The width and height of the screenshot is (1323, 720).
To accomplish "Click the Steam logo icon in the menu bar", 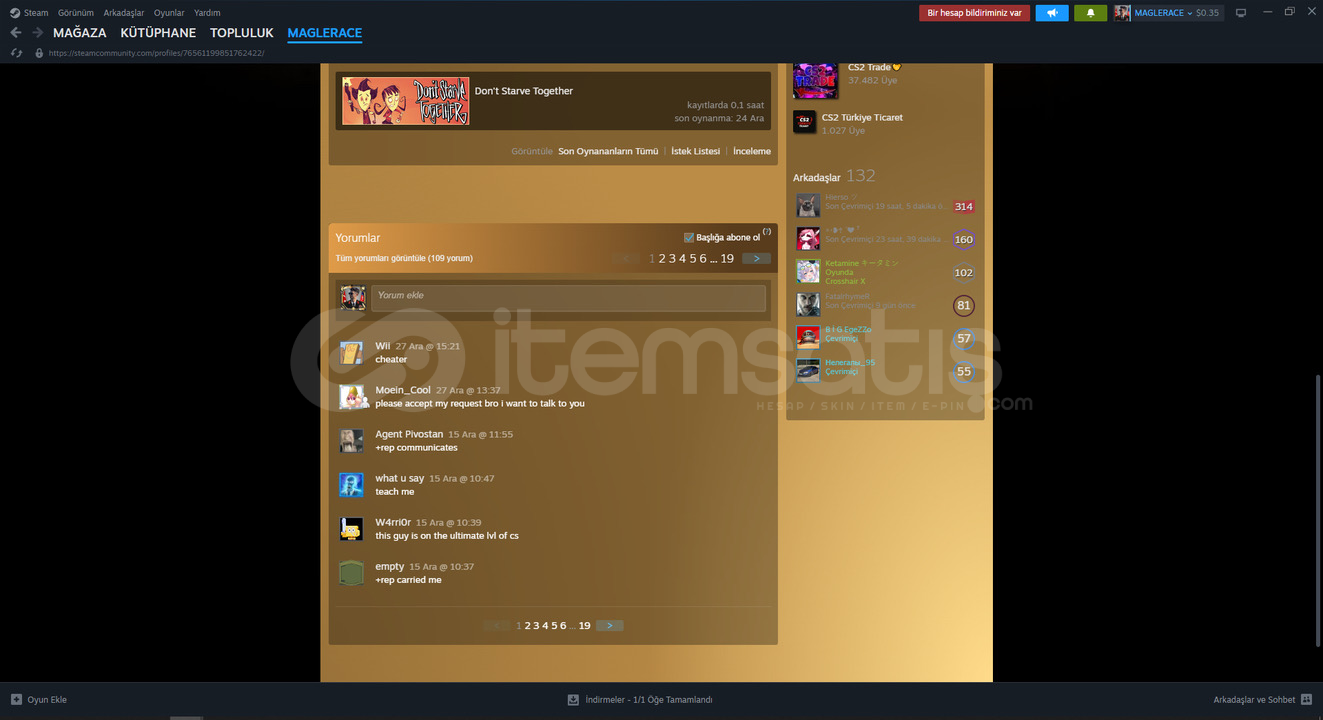I will pyautogui.click(x=13, y=13).
